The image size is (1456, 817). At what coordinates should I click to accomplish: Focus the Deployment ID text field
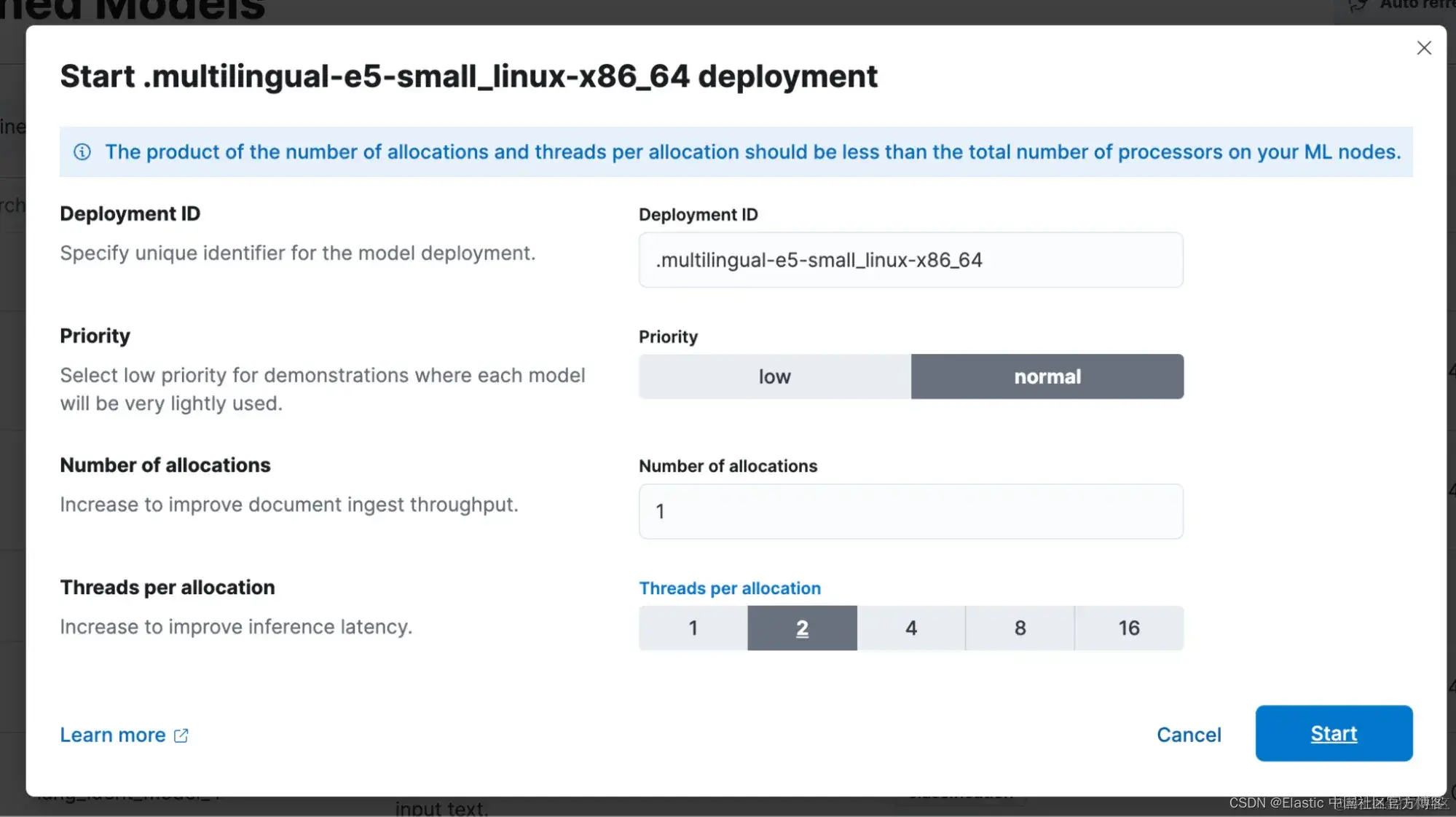[910, 260]
